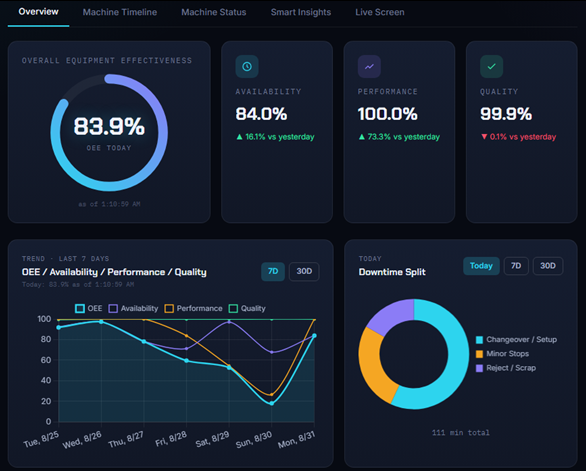This screenshot has width=586, height=471.
Task: Click the Sat, 8/29 Availability data point
Action: (x=229, y=321)
